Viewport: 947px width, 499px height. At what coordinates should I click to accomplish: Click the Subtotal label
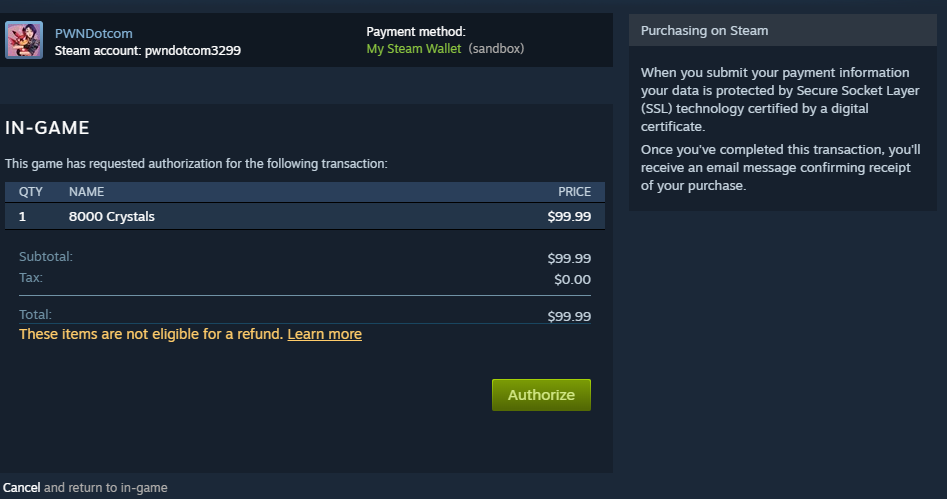click(x=46, y=257)
